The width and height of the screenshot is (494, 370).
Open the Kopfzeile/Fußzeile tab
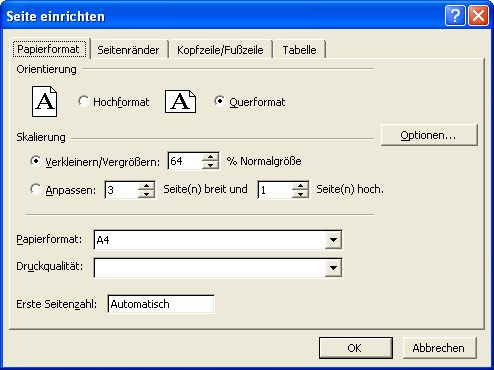click(220, 50)
